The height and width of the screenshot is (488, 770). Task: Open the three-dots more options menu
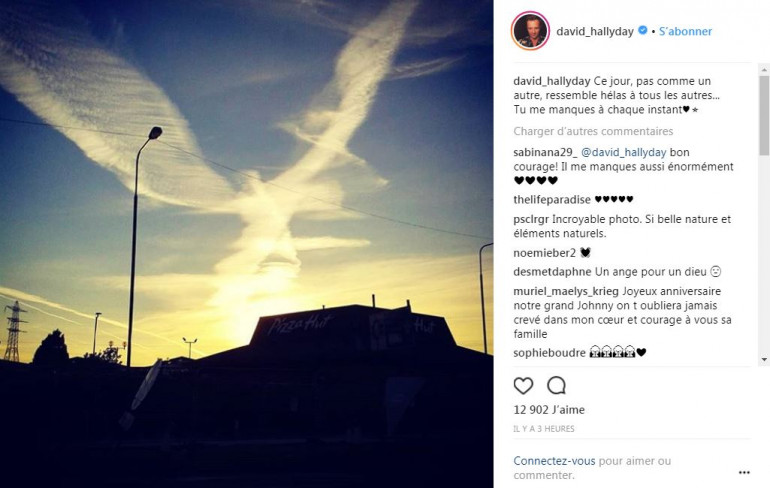pos(744,472)
